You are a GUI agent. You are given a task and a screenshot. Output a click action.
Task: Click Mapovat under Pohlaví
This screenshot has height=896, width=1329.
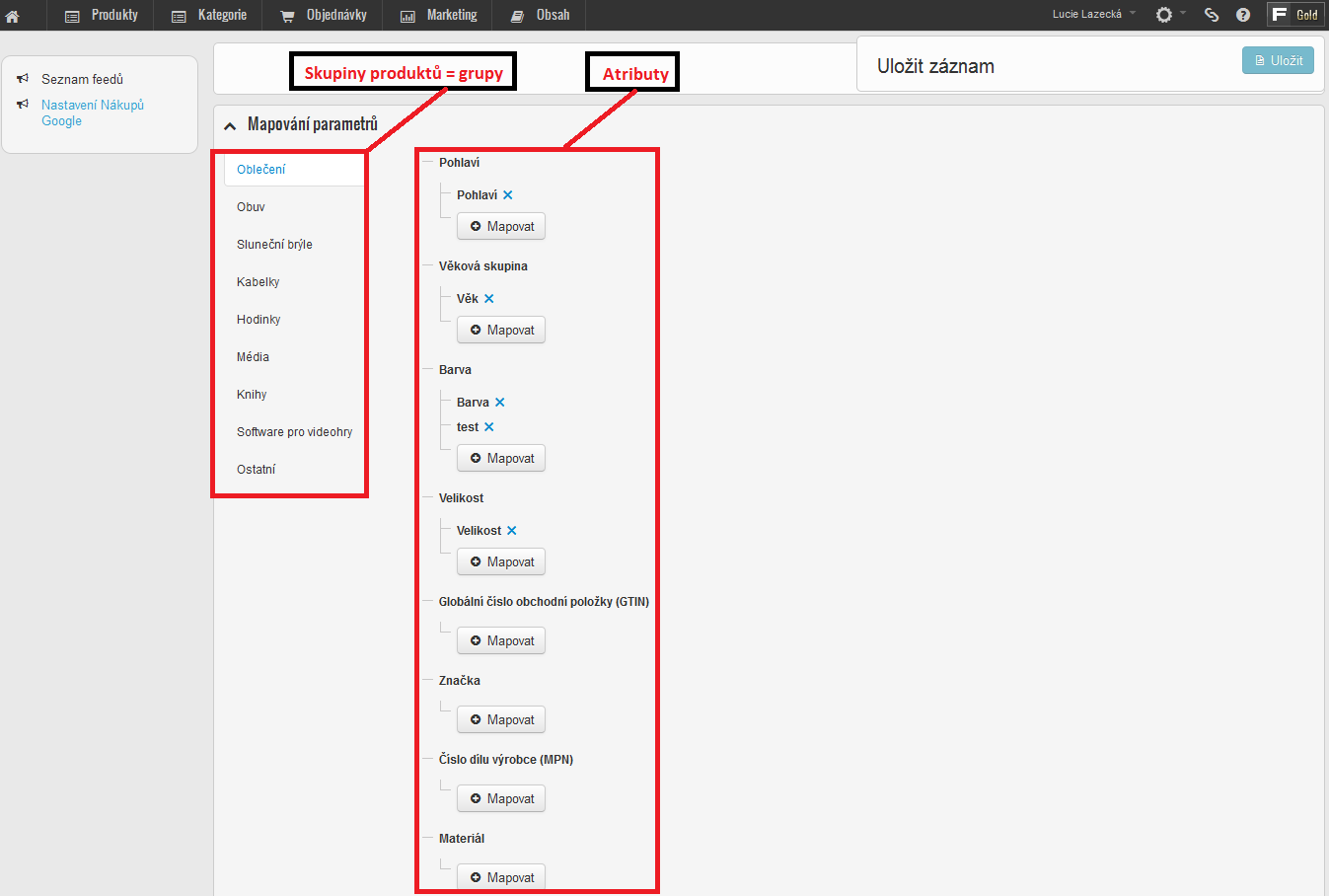[501, 227]
